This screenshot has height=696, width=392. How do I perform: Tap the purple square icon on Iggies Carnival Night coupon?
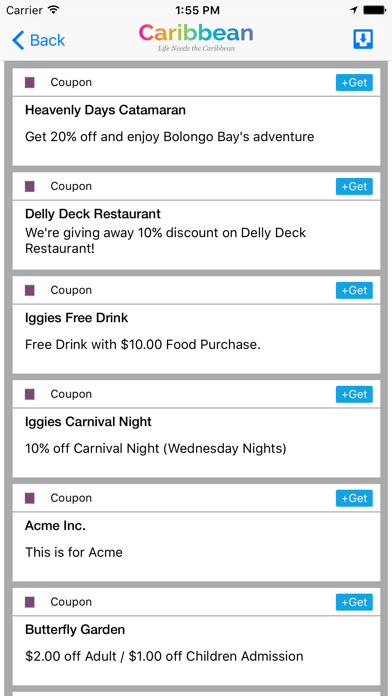(x=30, y=394)
